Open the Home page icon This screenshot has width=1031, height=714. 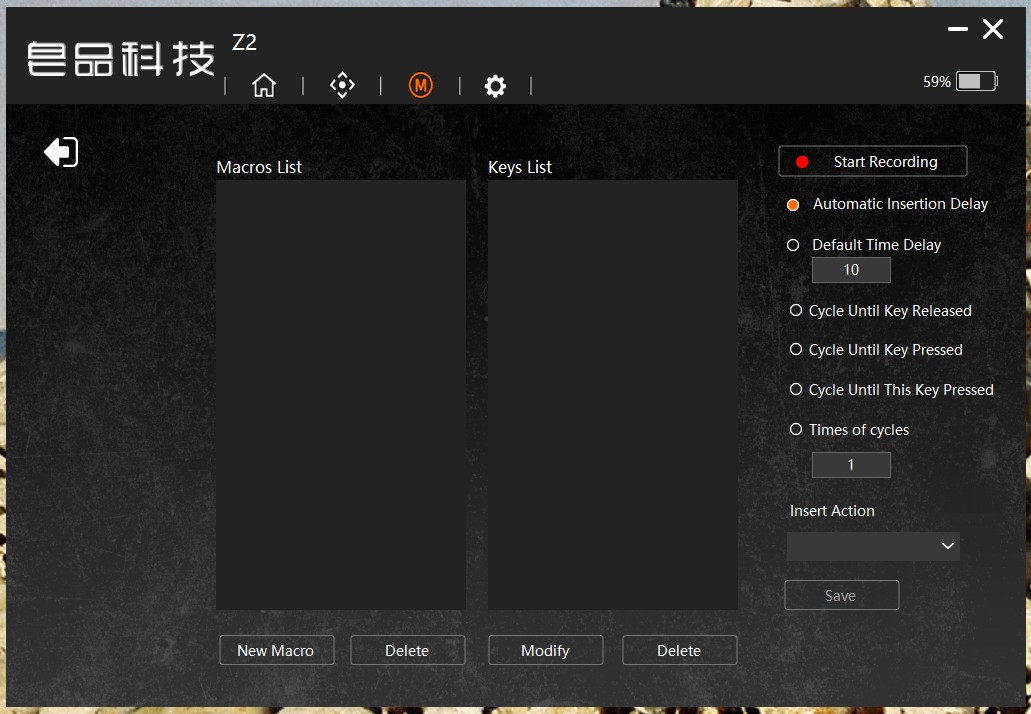tap(264, 85)
